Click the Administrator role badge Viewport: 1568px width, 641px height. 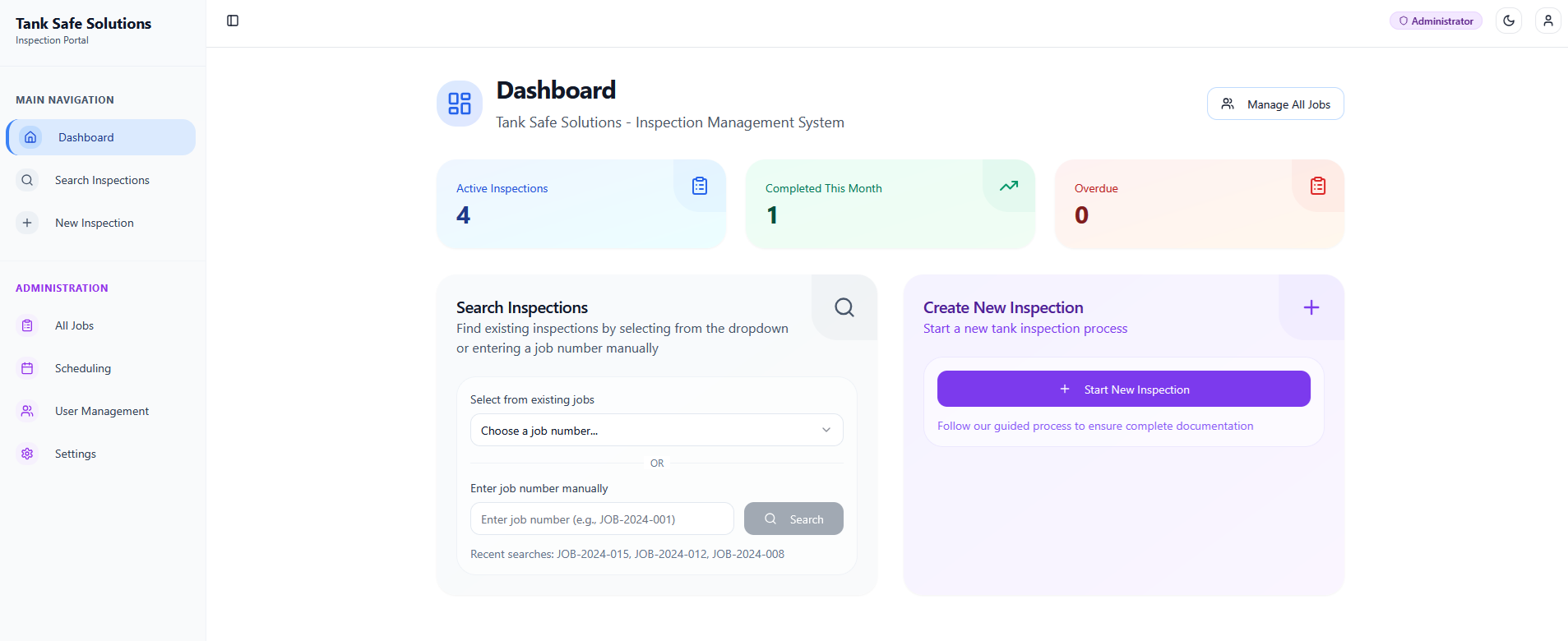[x=1435, y=20]
